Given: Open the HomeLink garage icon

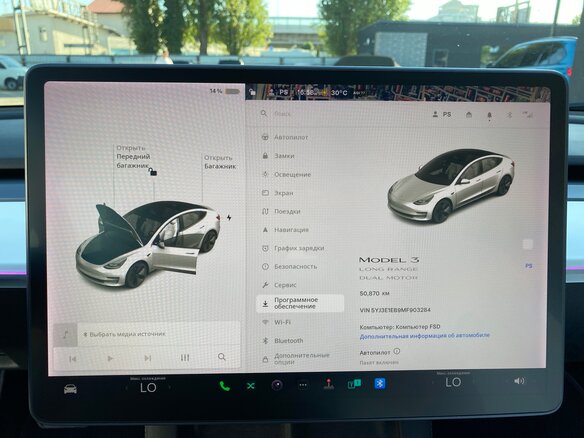Looking at the screenshot, I should point(469,115).
